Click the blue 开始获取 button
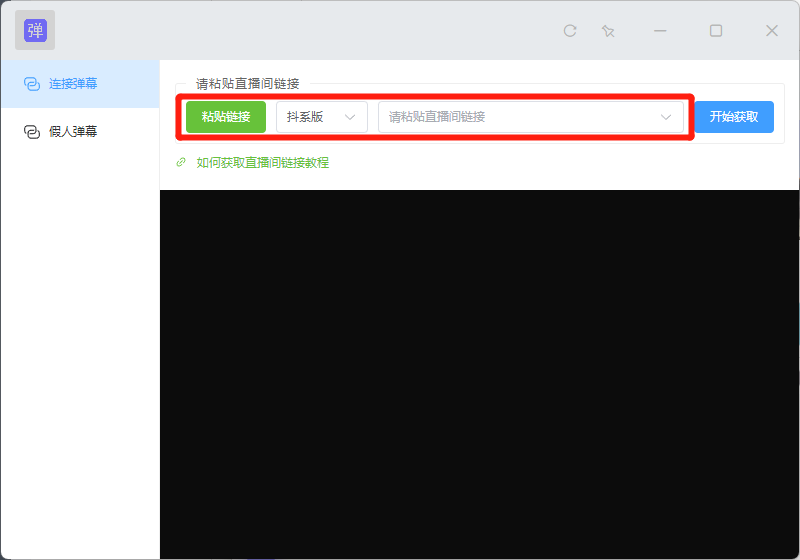This screenshot has height=560, width=800. coord(734,117)
